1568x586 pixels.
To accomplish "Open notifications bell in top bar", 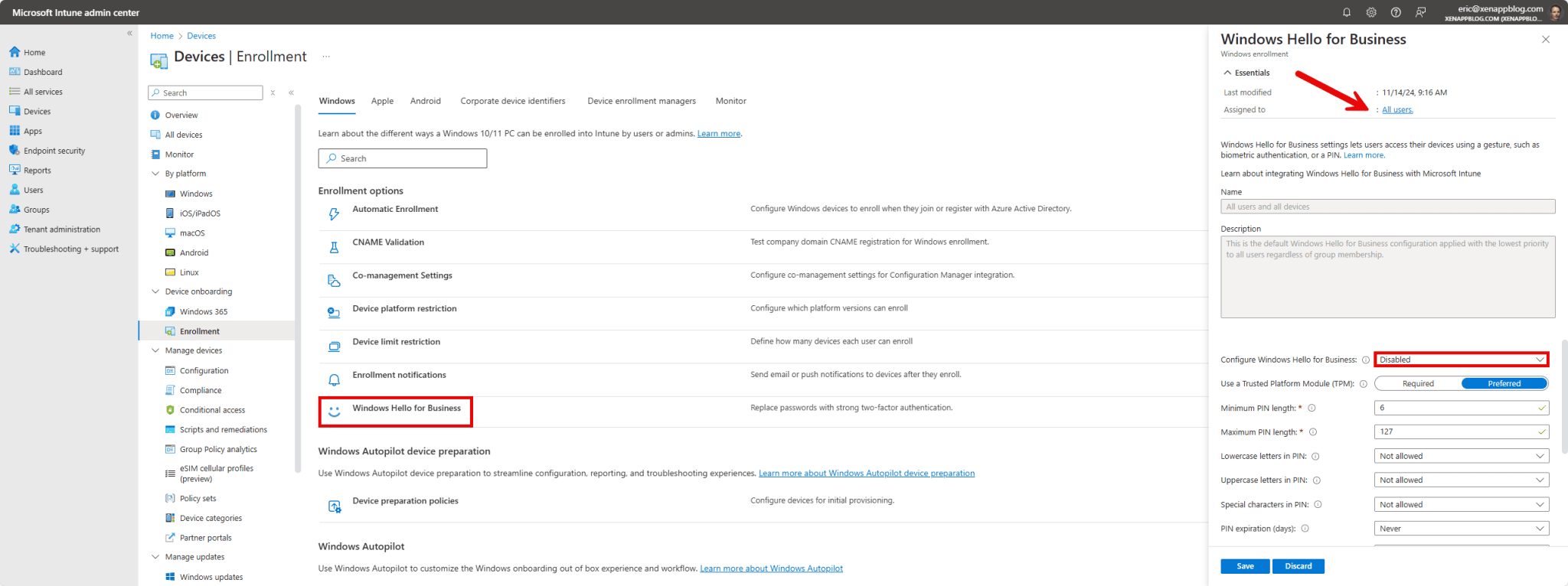I will (1347, 12).
